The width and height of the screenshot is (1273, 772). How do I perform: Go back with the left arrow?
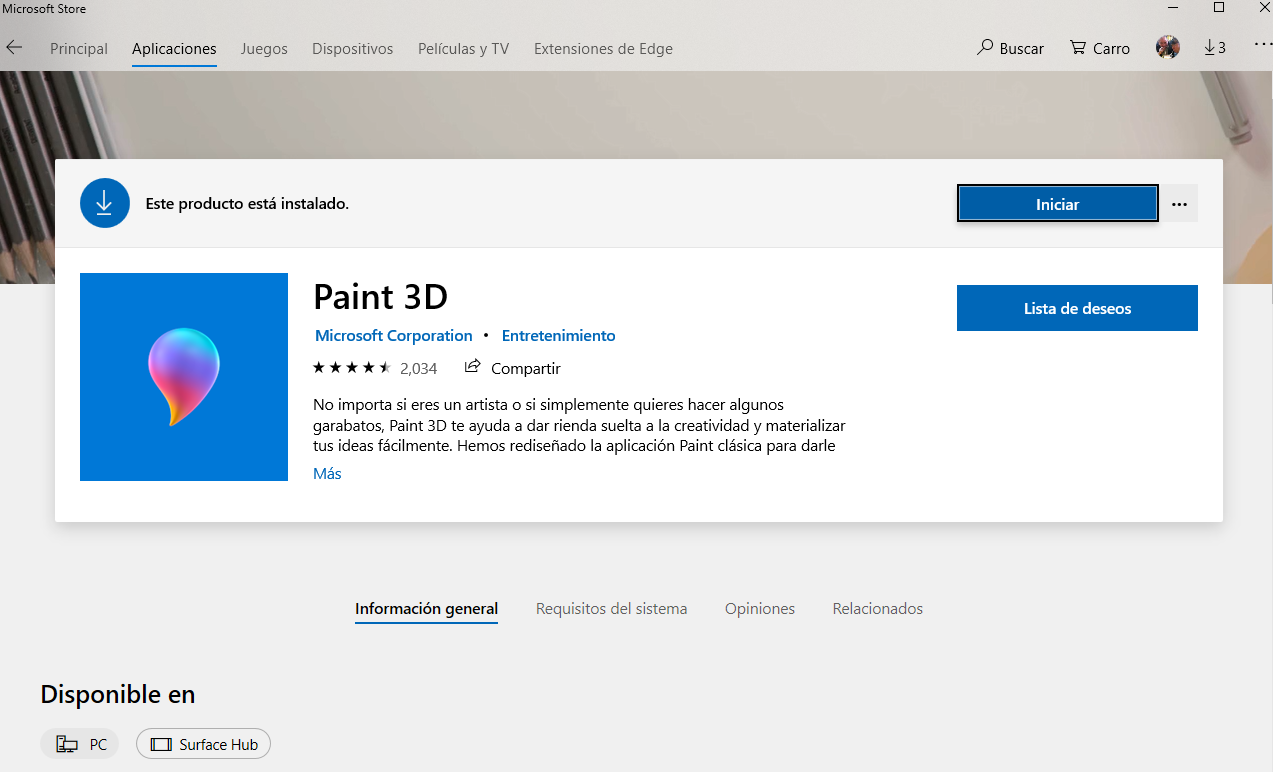pyautogui.click(x=14, y=47)
